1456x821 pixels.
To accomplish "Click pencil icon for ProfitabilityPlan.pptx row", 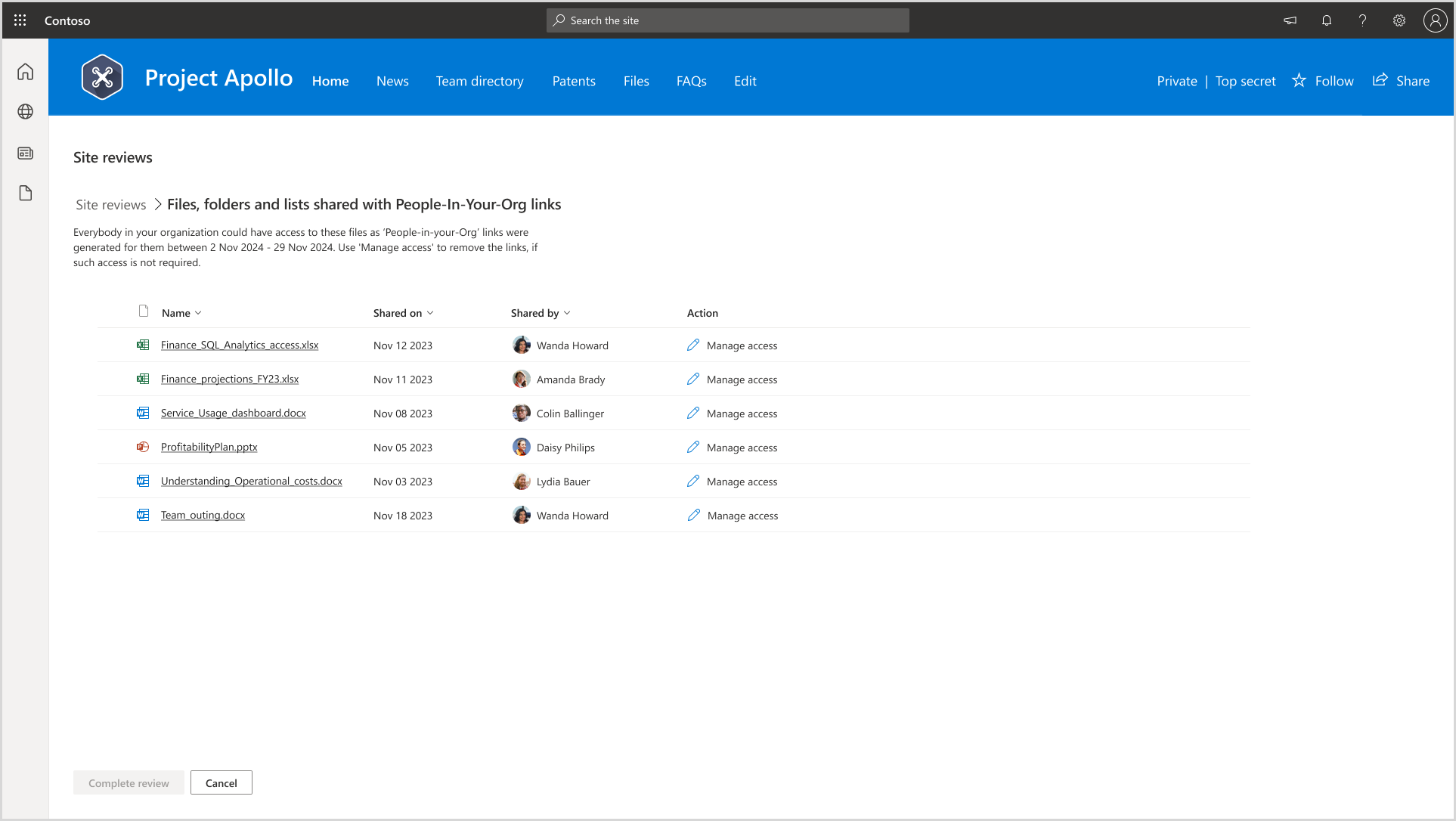I will coord(693,447).
